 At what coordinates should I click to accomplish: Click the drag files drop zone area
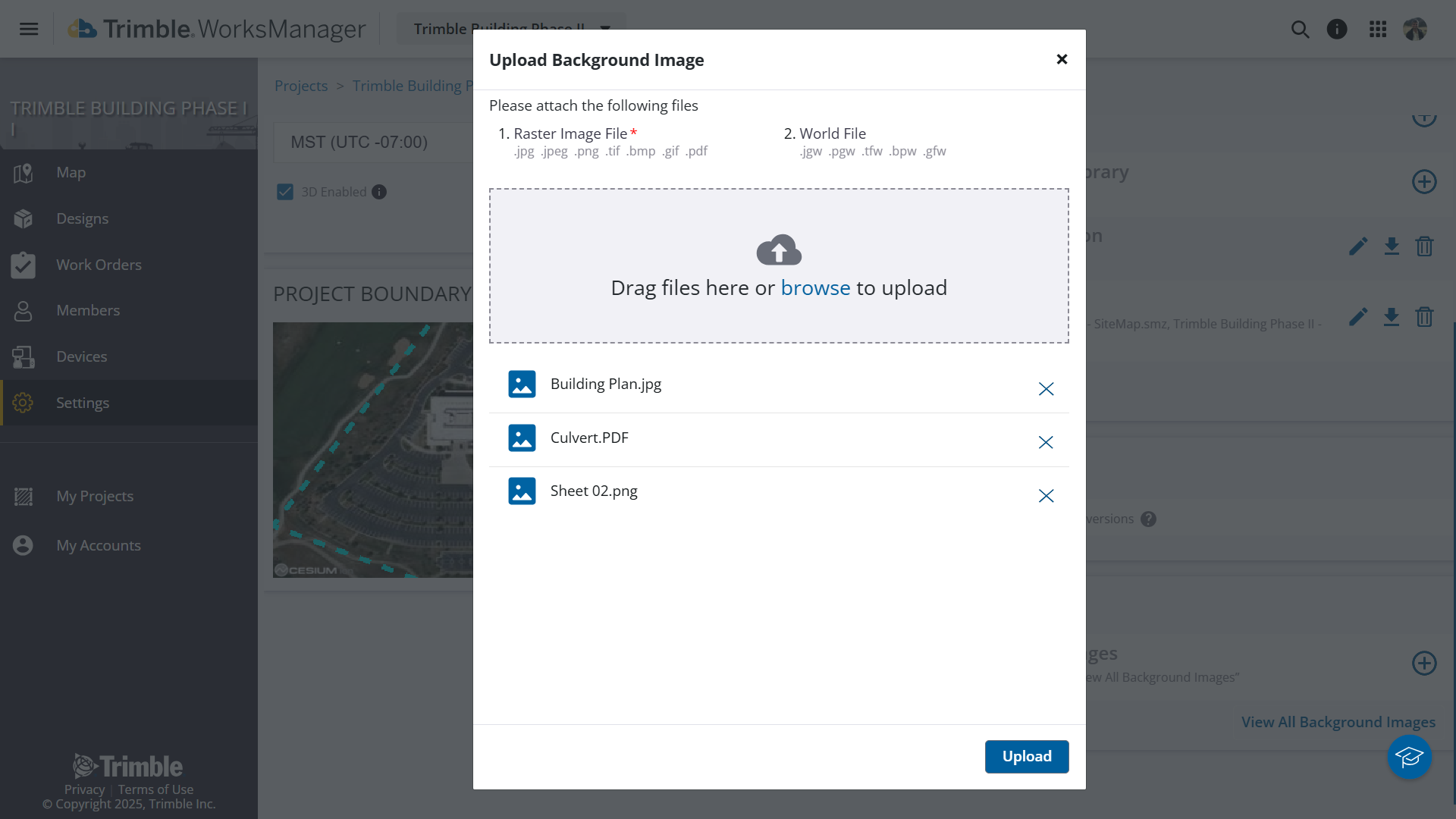(x=779, y=265)
